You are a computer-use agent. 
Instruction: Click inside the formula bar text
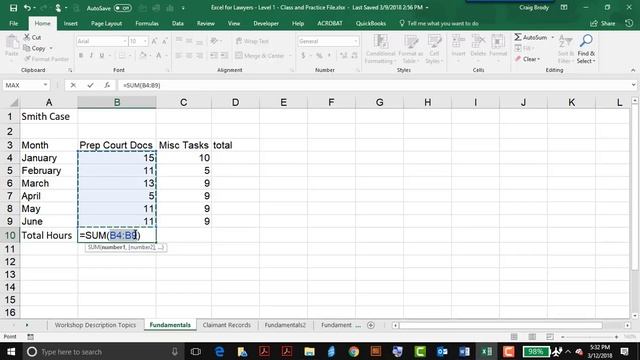click(141, 85)
